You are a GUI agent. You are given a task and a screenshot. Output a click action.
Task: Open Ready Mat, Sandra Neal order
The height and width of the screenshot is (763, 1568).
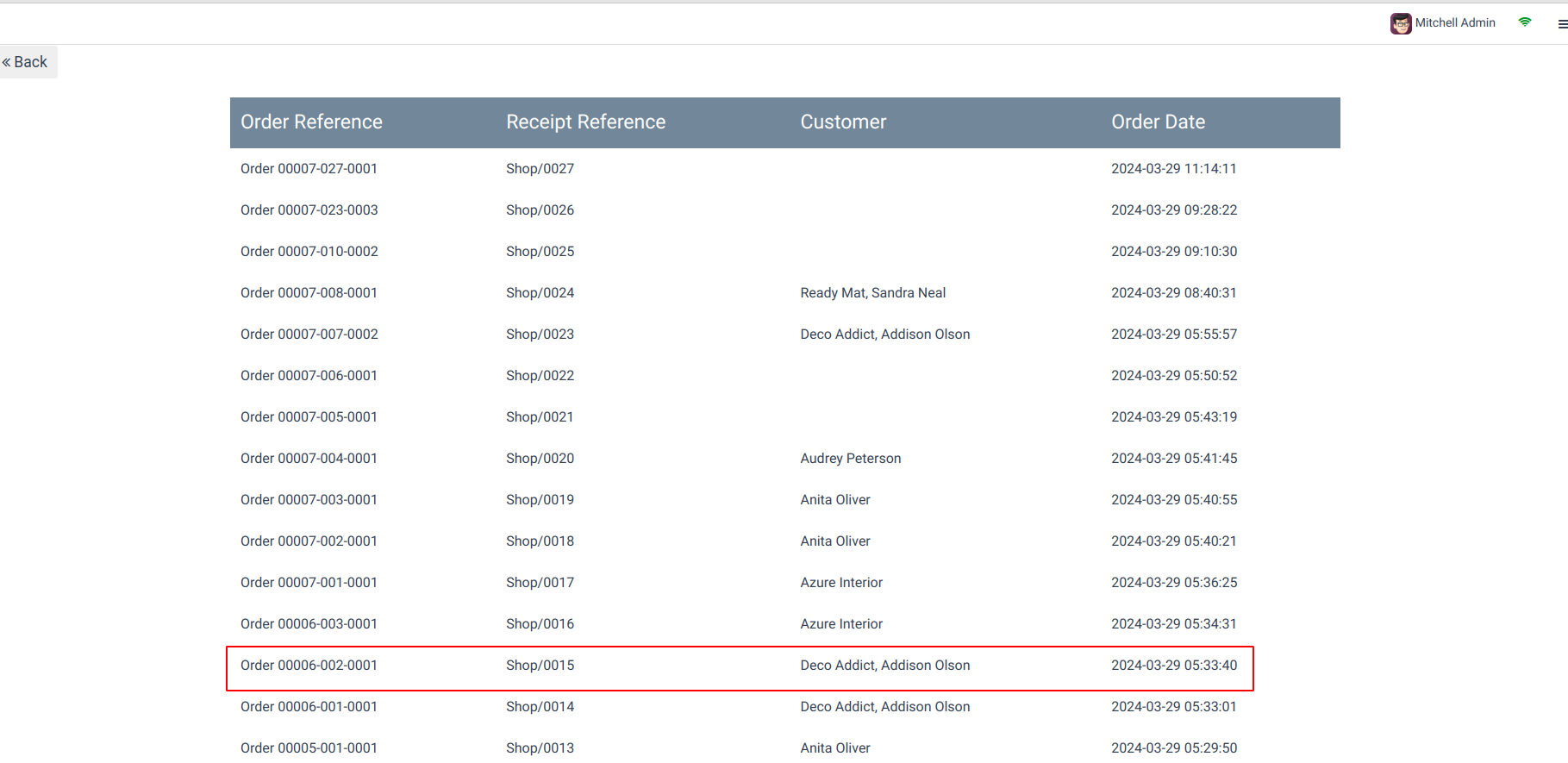click(784, 293)
